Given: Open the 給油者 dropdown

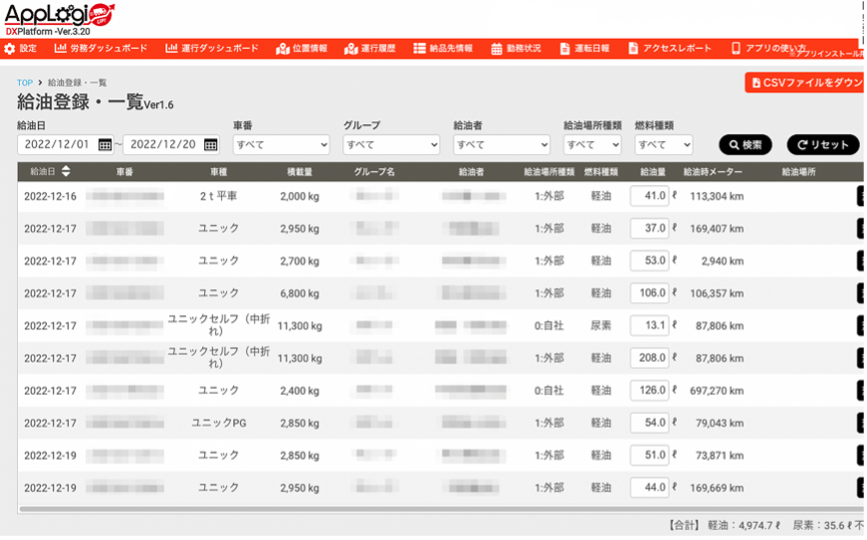Looking at the screenshot, I should click(501, 145).
